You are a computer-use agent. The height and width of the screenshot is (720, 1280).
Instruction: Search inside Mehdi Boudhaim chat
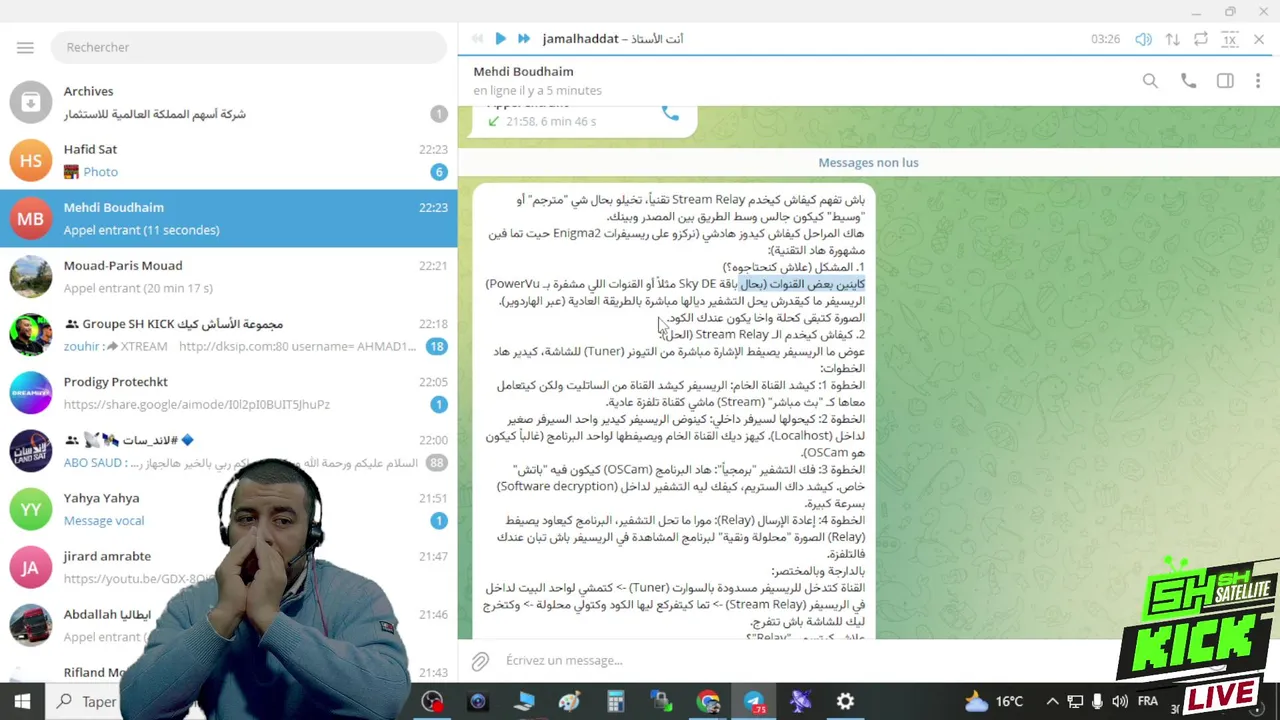click(x=1150, y=81)
